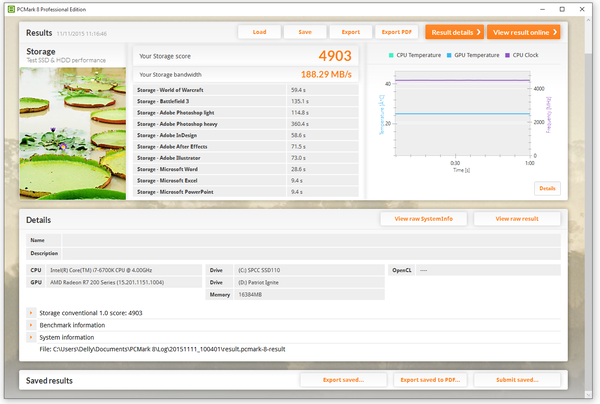Click the (C:) SPCC SSD110 drive value
The width and height of the screenshot is (600, 404).
tap(259, 270)
